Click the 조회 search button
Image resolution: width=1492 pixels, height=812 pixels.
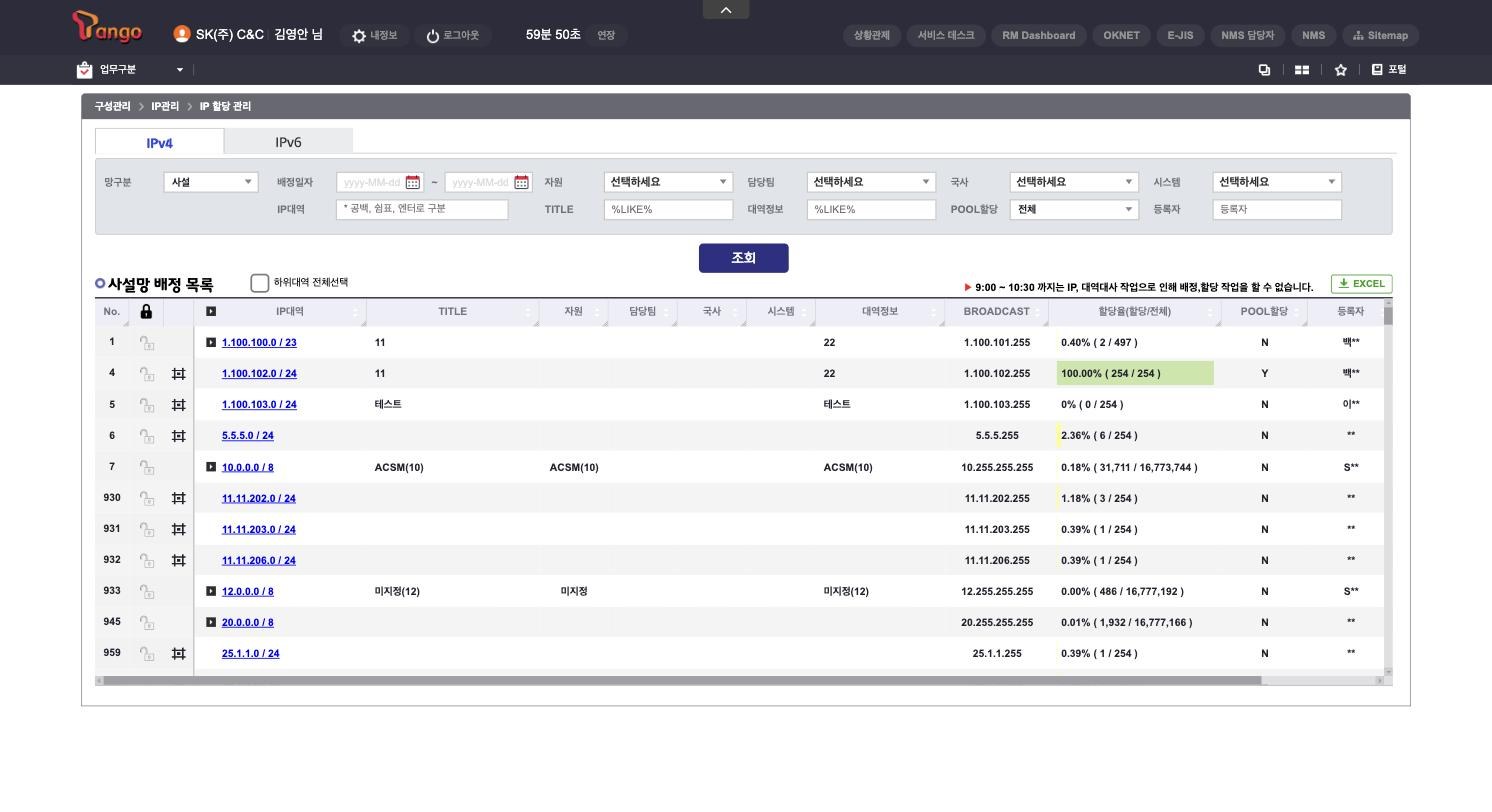point(743,258)
